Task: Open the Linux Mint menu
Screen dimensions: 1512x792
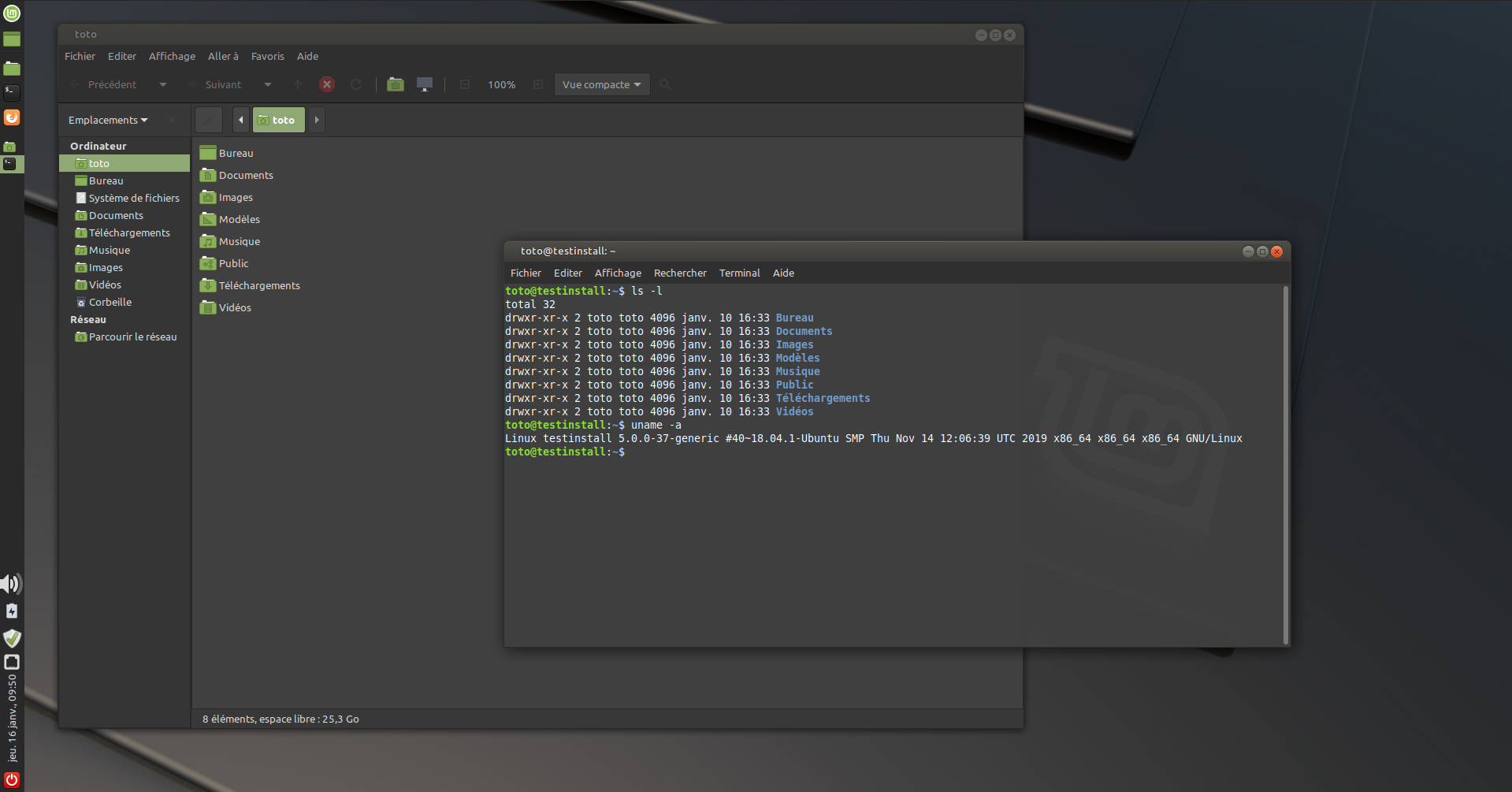Action: 12,13
